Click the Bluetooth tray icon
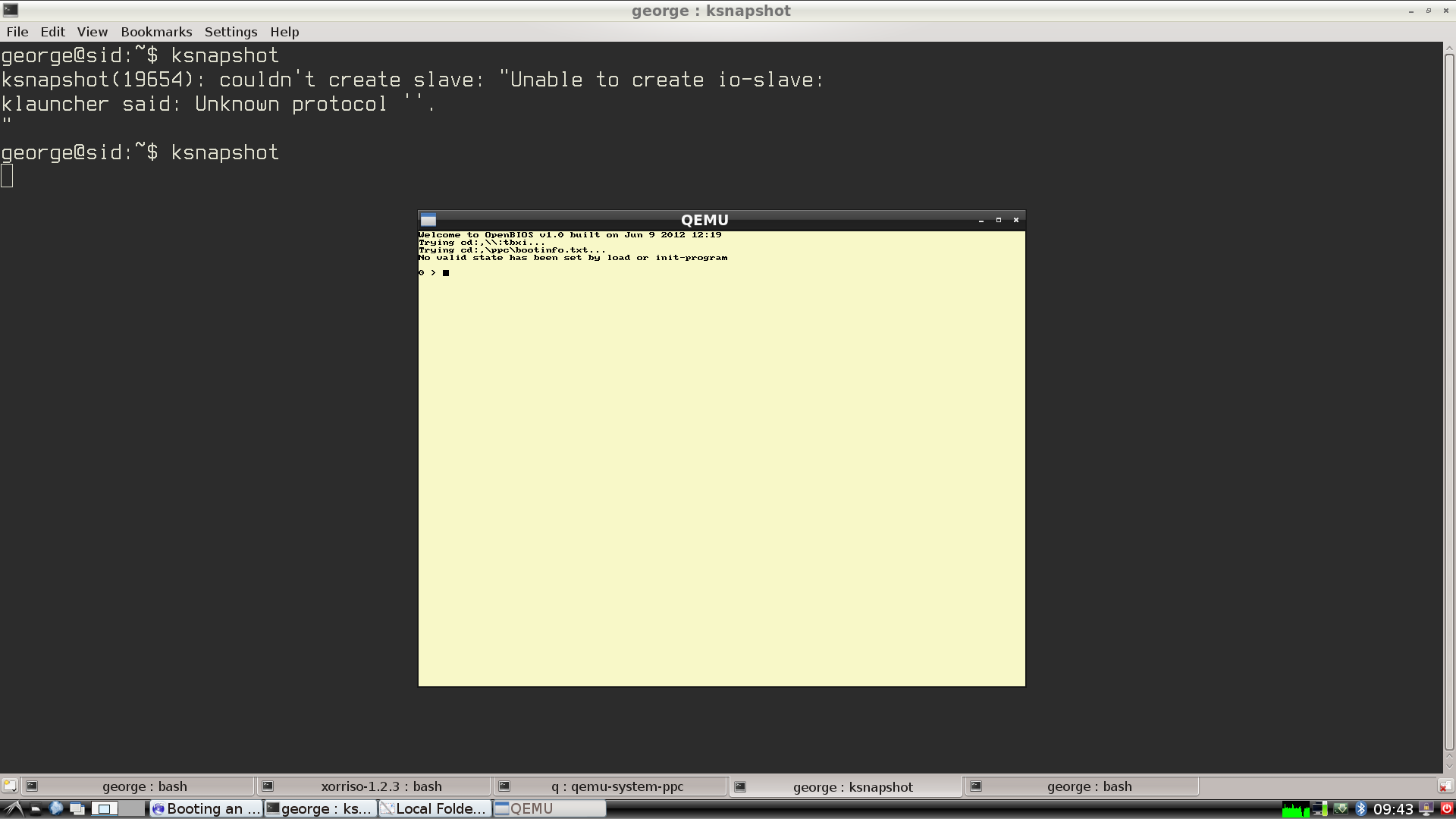 click(x=1360, y=809)
